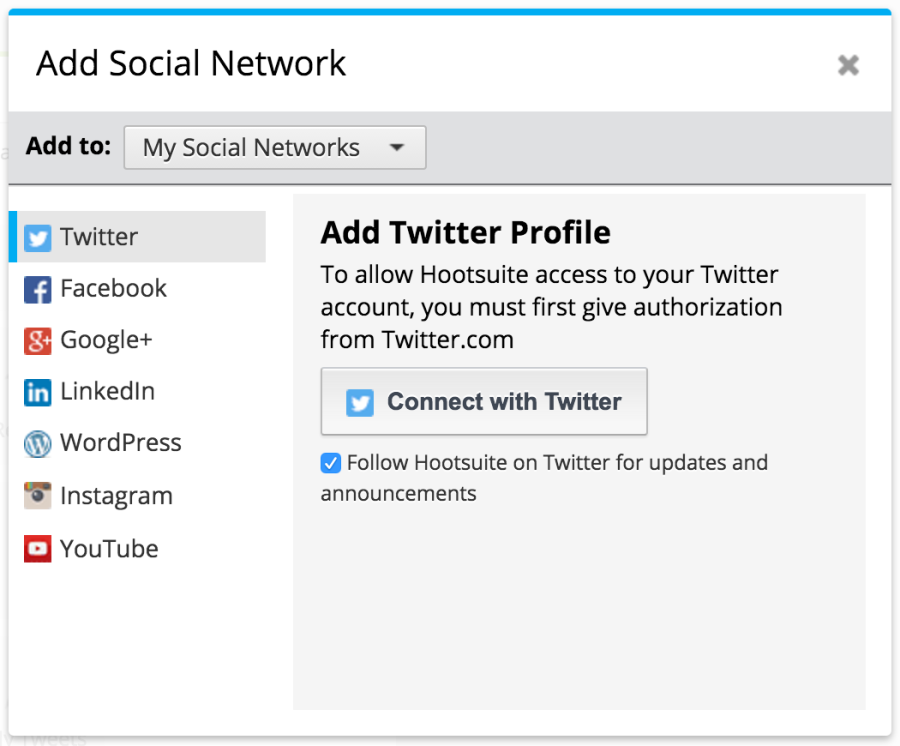The height and width of the screenshot is (746, 900).
Task: Select the WordPress label in the network list
Action: [x=121, y=443]
